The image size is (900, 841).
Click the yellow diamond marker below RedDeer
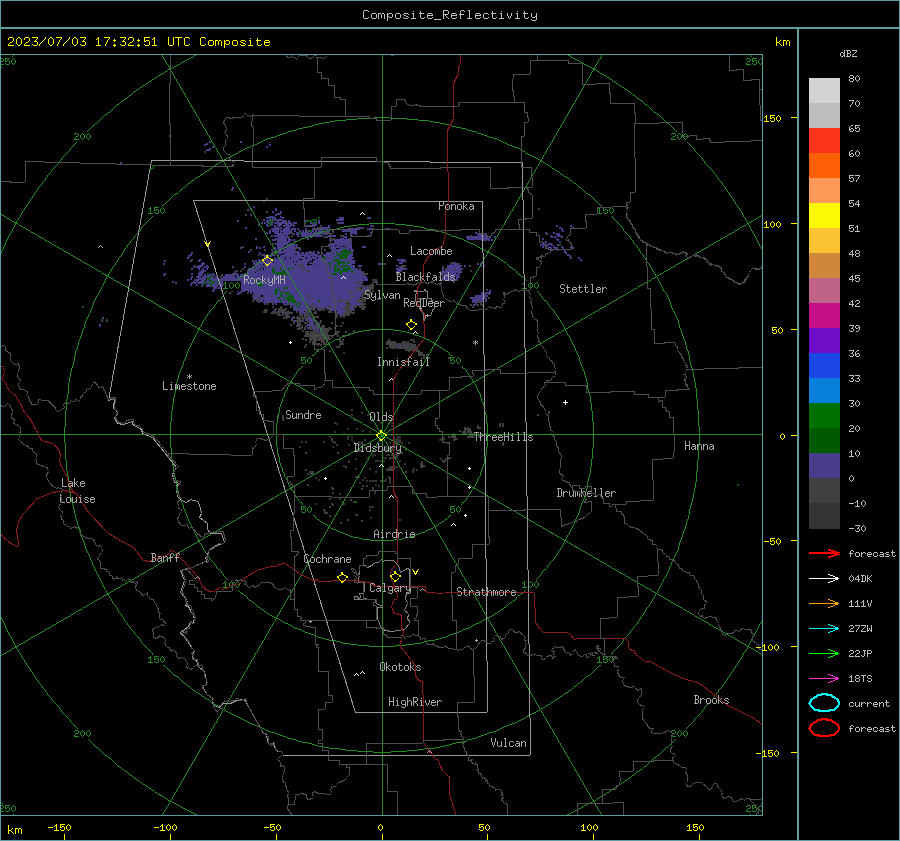[x=412, y=325]
